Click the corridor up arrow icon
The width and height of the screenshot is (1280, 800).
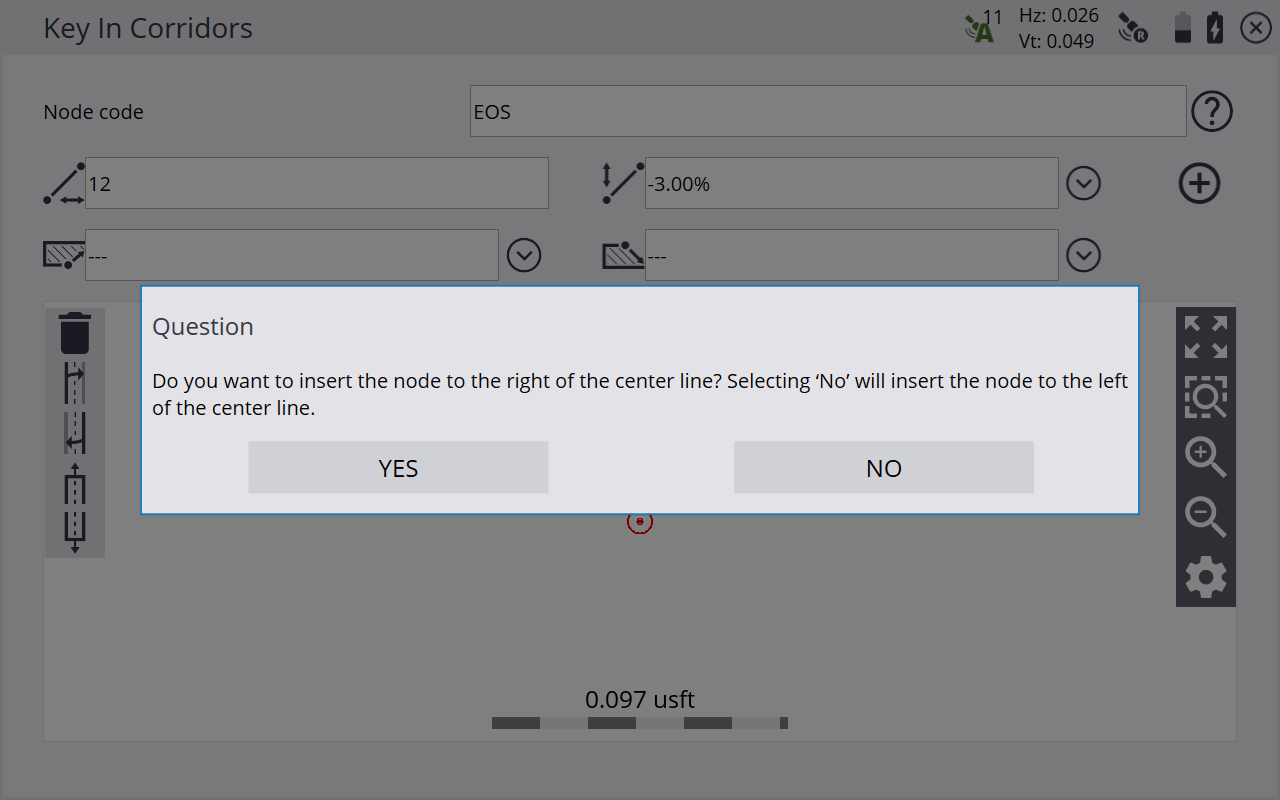pos(75,484)
